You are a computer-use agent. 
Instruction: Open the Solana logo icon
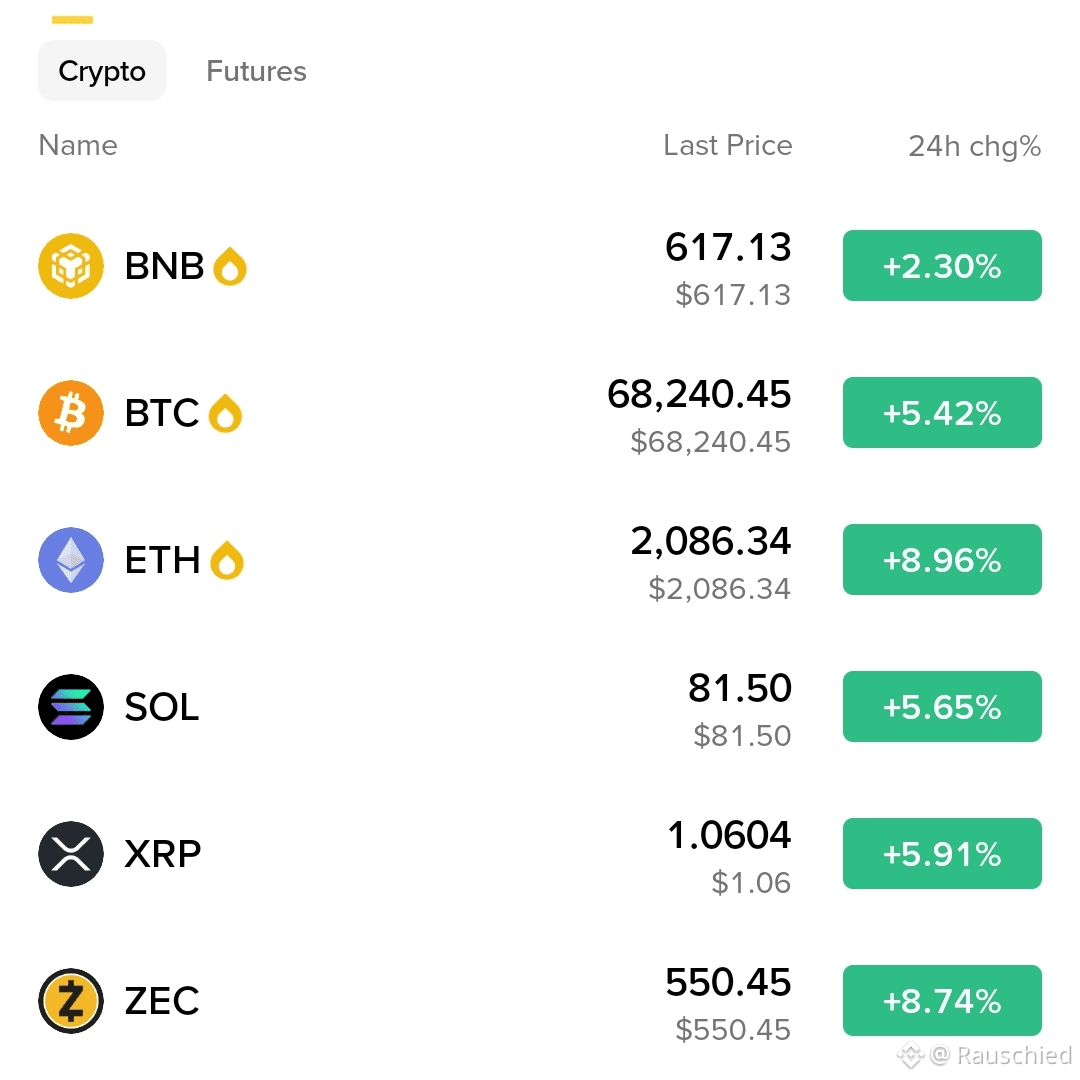click(x=71, y=707)
